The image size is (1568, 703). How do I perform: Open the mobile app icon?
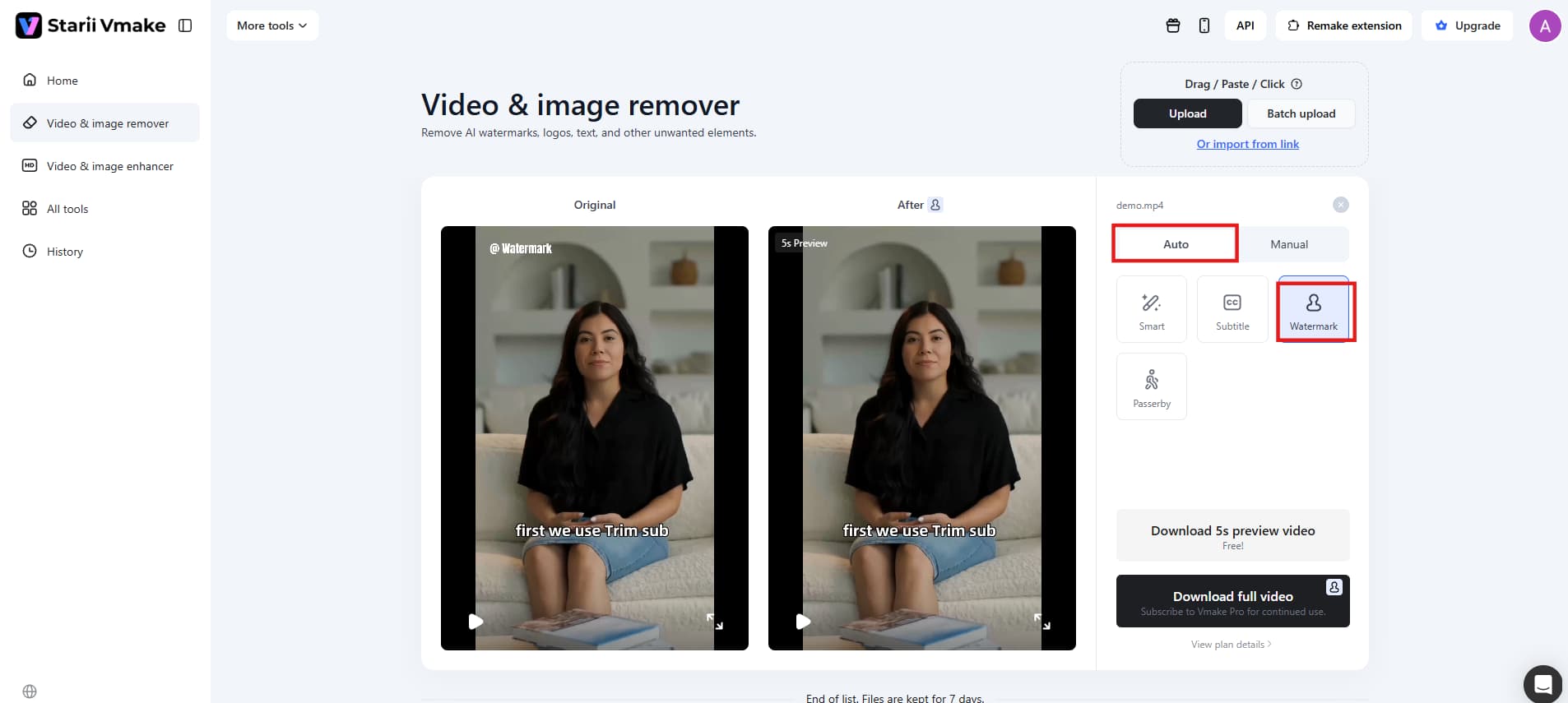(1204, 25)
